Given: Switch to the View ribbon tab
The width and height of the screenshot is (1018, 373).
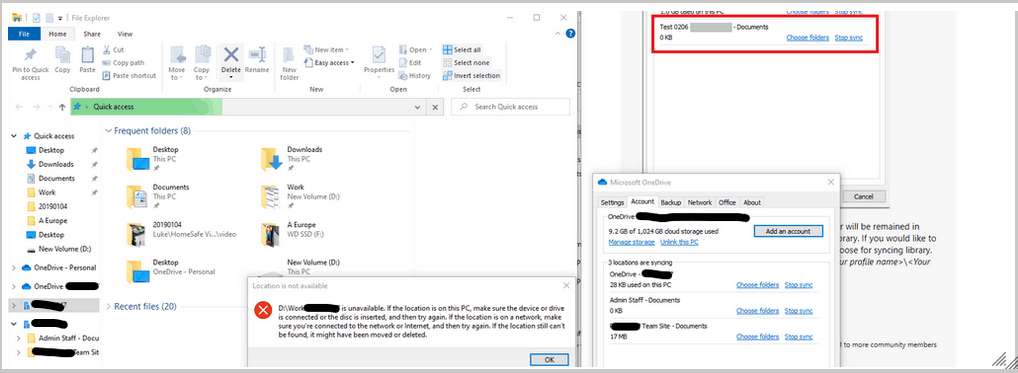Looking at the screenshot, I should [x=125, y=34].
